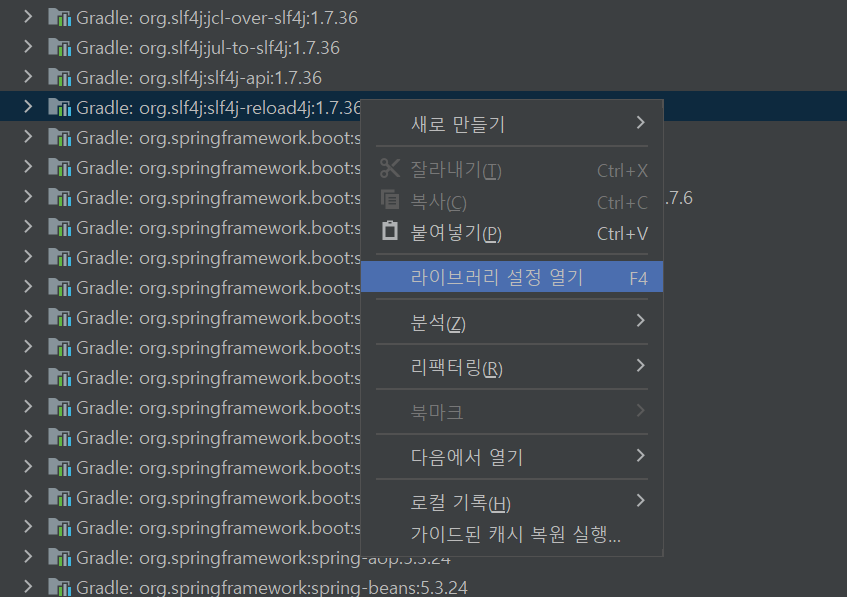Open the 리팩터링(R) submenu

[x=512, y=367]
